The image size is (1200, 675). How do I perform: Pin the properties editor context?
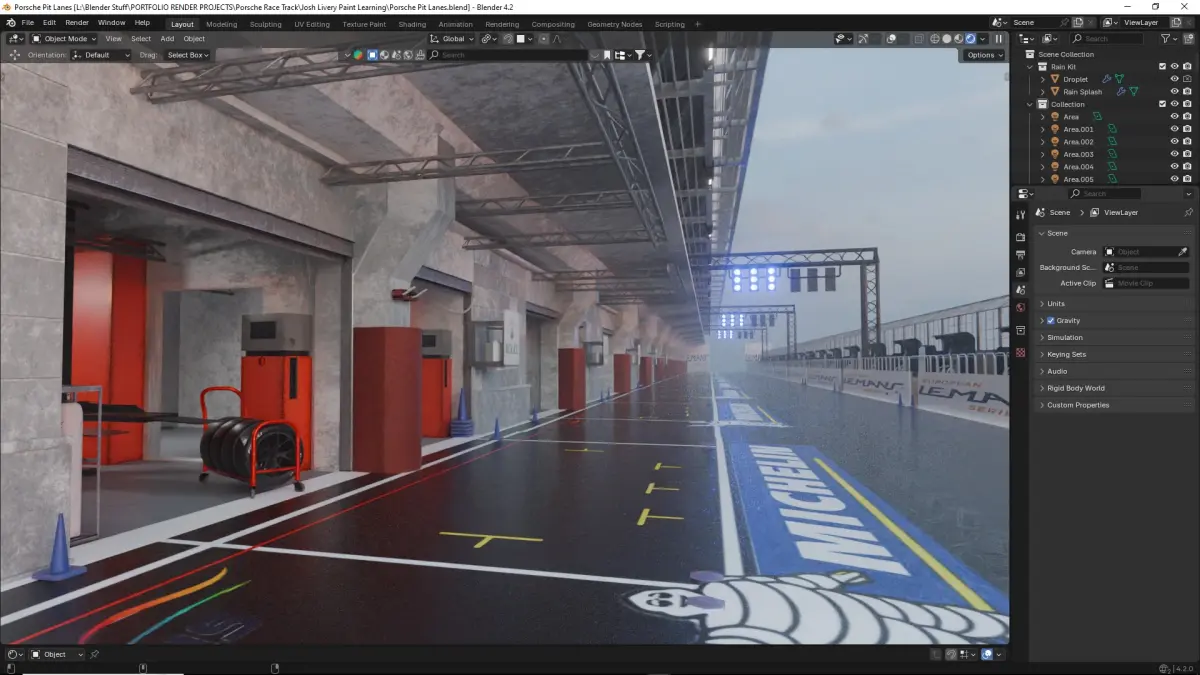tap(1188, 213)
